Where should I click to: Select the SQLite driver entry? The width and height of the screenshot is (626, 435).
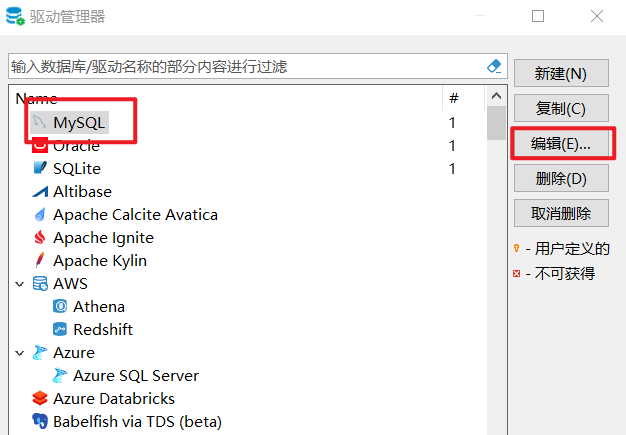[x=77, y=168]
